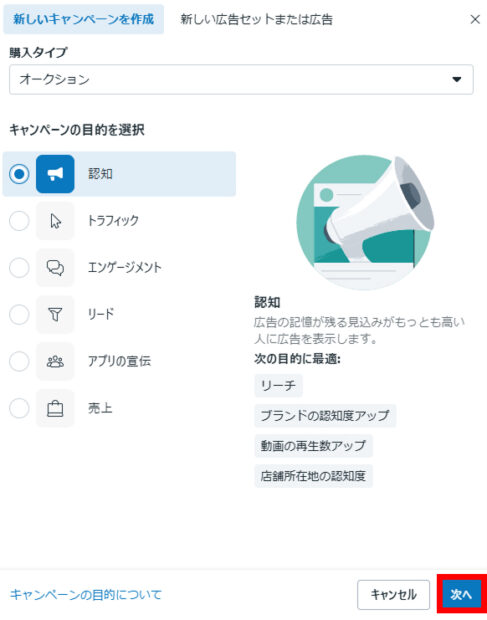Click the 認知 objective label text
This screenshot has height=620, width=487.
[100, 174]
